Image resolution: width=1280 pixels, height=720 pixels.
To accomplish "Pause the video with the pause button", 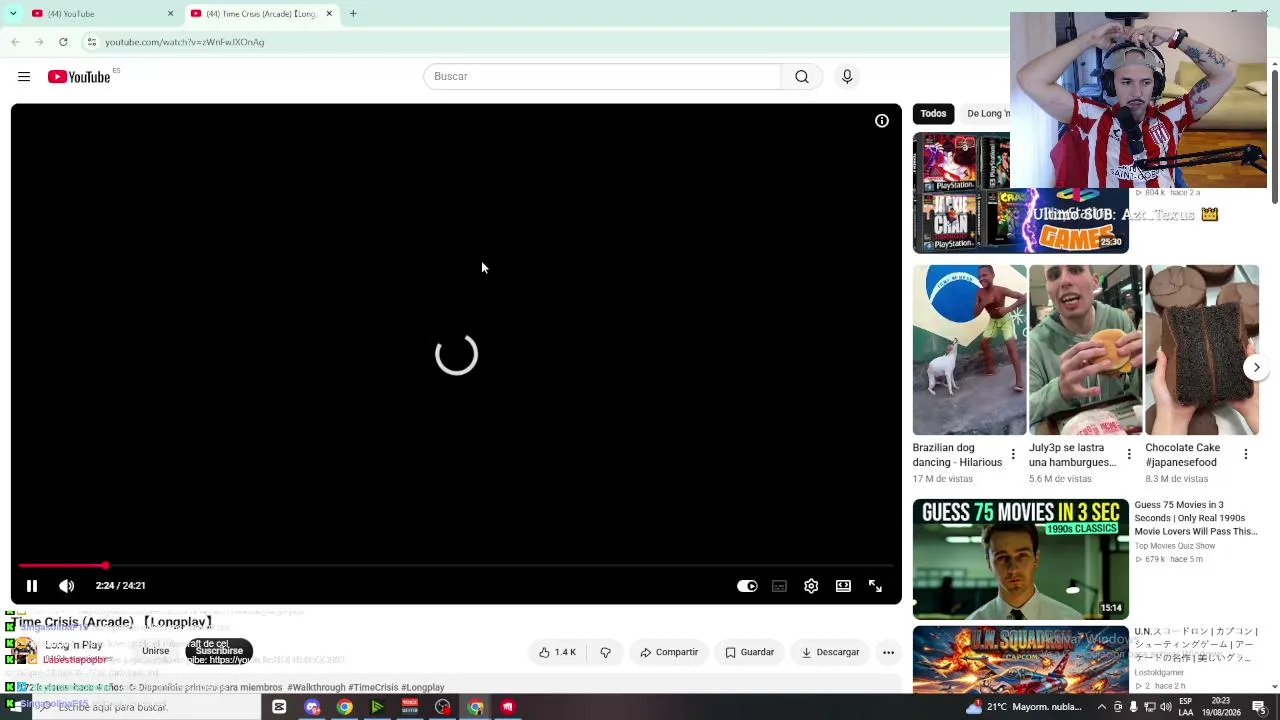I will pyautogui.click(x=32, y=586).
